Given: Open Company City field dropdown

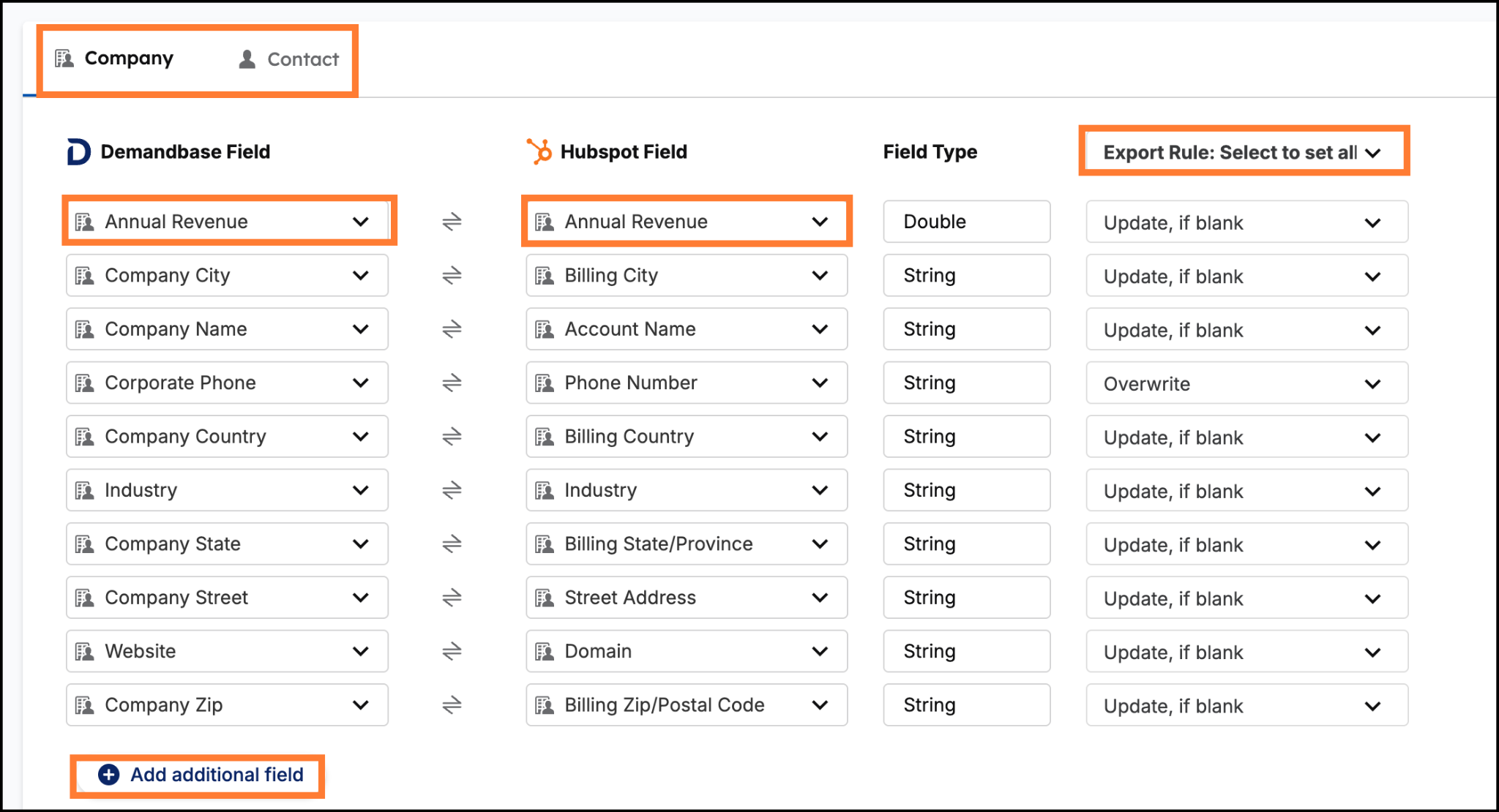Looking at the screenshot, I should pyautogui.click(x=227, y=275).
